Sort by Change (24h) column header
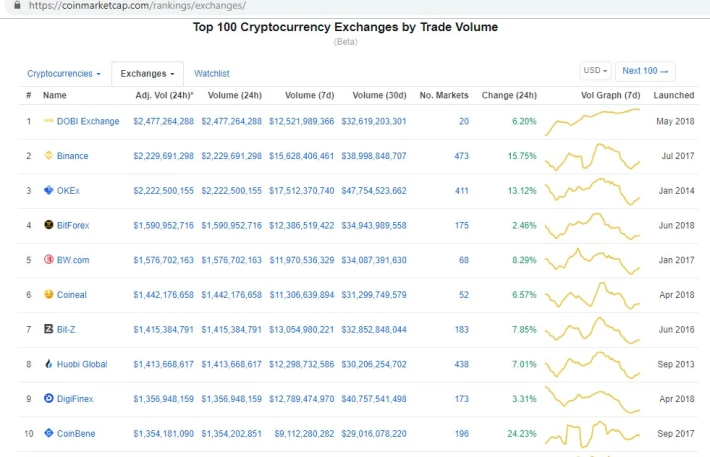The image size is (710, 457). pyautogui.click(x=509, y=95)
